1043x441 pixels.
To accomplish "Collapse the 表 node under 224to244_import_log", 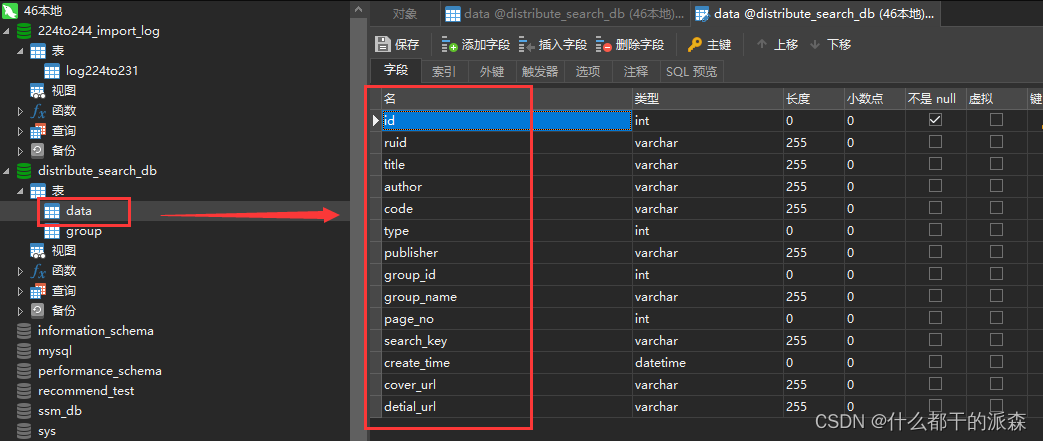I will click(x=20, y=51).
